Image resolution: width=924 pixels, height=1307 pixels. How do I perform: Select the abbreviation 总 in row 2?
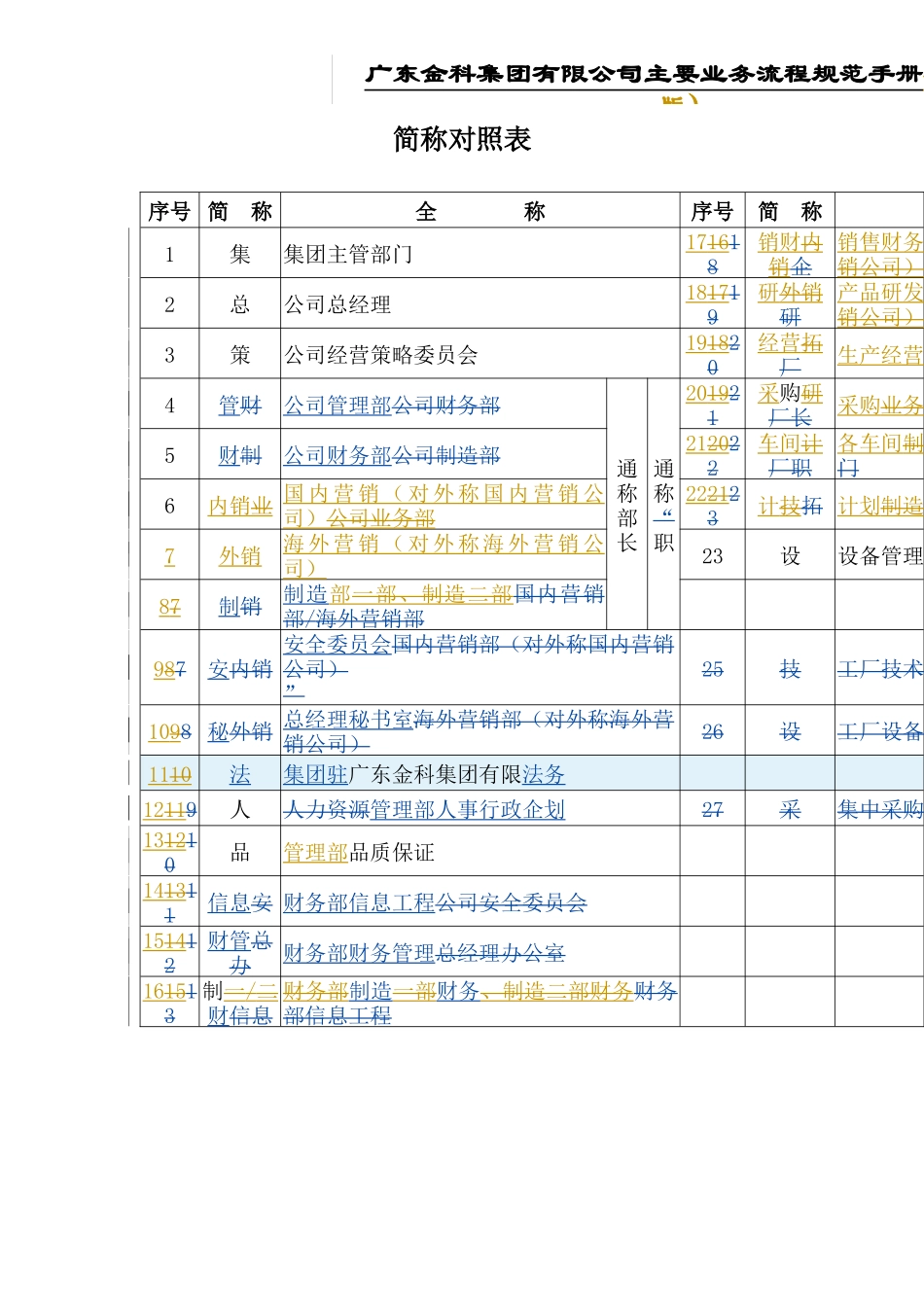[240, 305]
